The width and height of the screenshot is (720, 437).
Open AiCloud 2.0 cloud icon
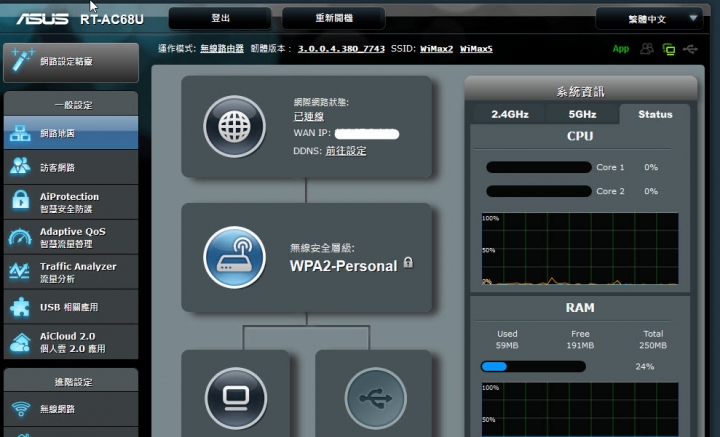point(20,342)
